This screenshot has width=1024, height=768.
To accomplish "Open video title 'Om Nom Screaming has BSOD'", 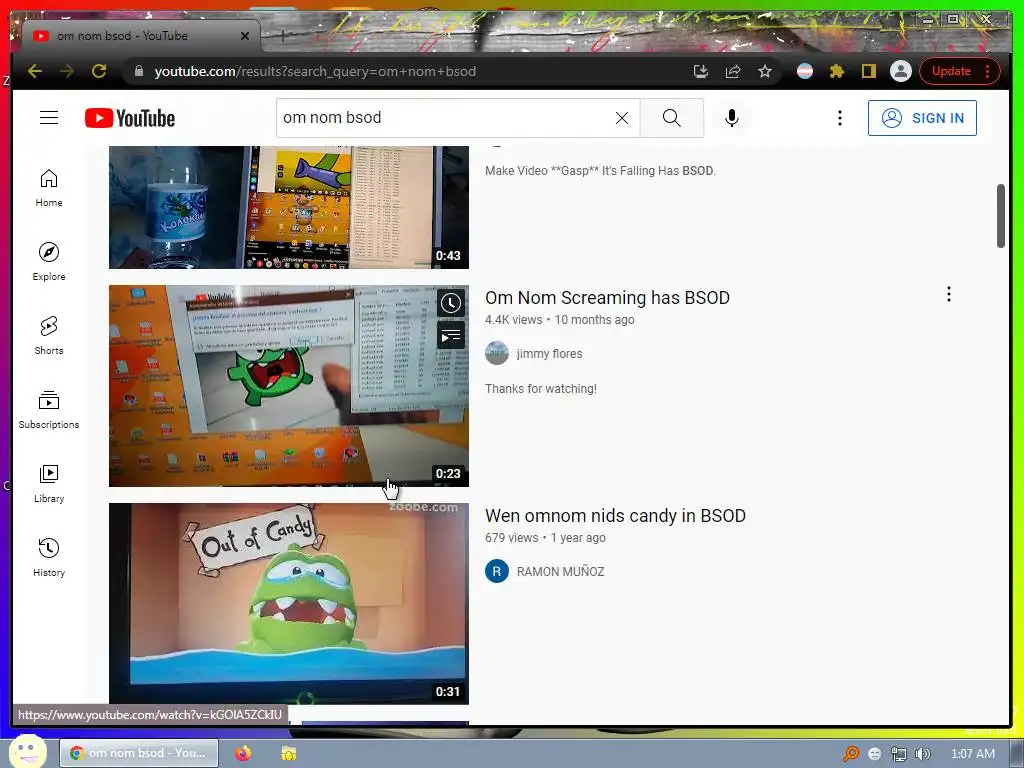I will tap(607, 298).
